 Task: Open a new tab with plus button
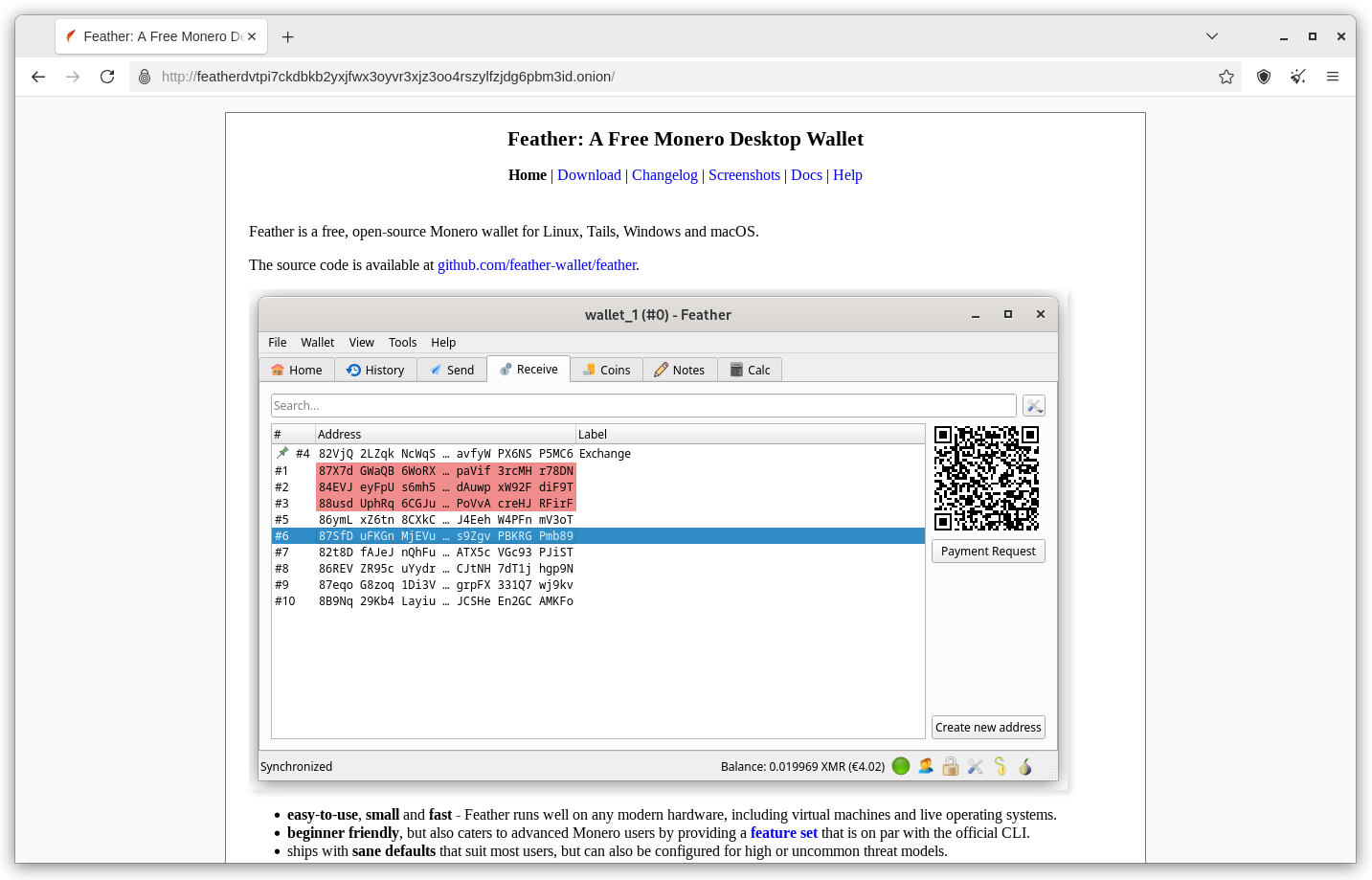point(288,36)
